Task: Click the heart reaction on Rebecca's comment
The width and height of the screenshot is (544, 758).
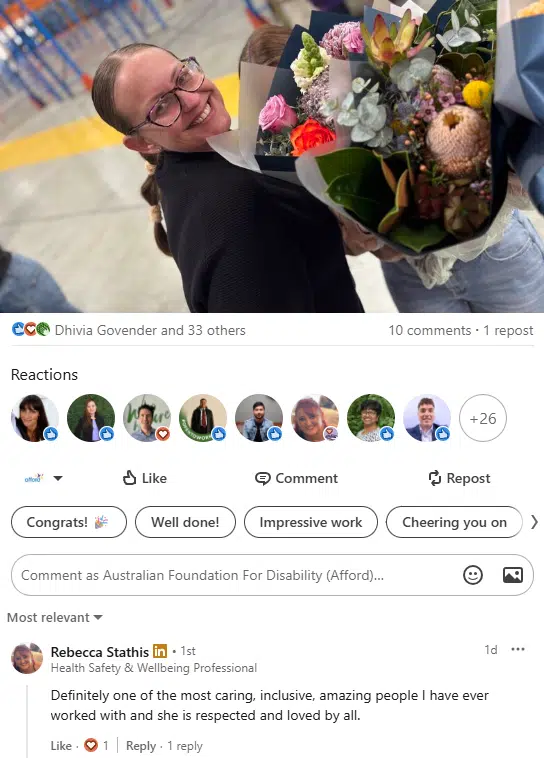Action: 90,745
